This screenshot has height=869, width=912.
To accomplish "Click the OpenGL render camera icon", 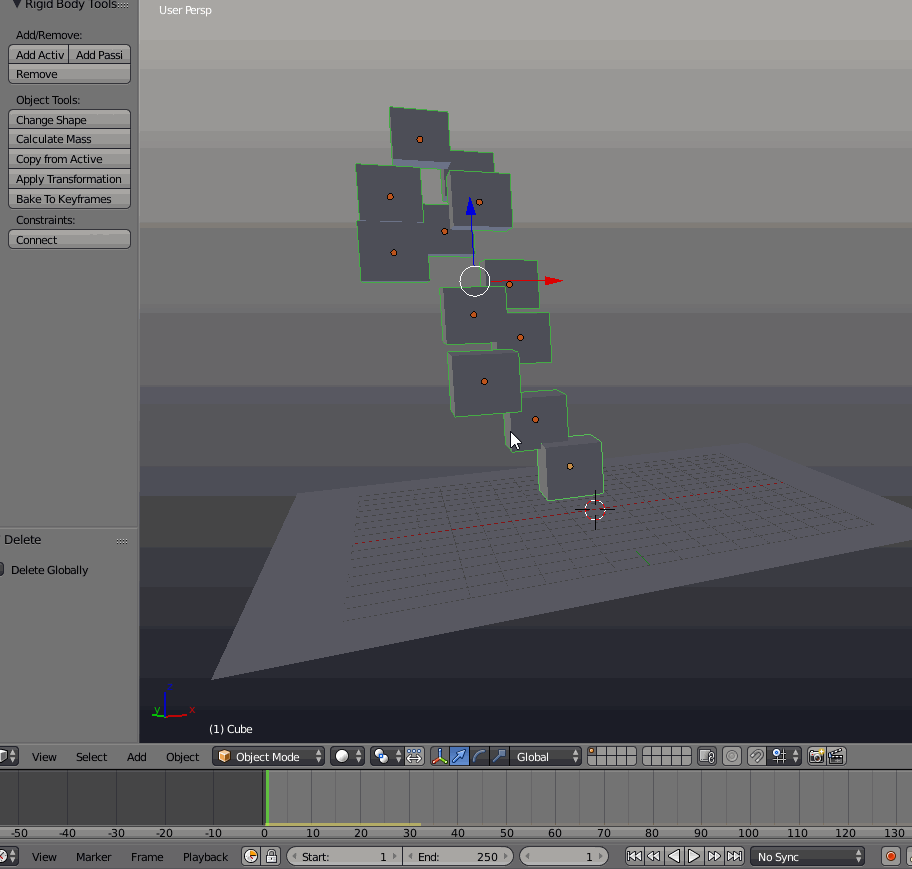I will tap(817, 757).
